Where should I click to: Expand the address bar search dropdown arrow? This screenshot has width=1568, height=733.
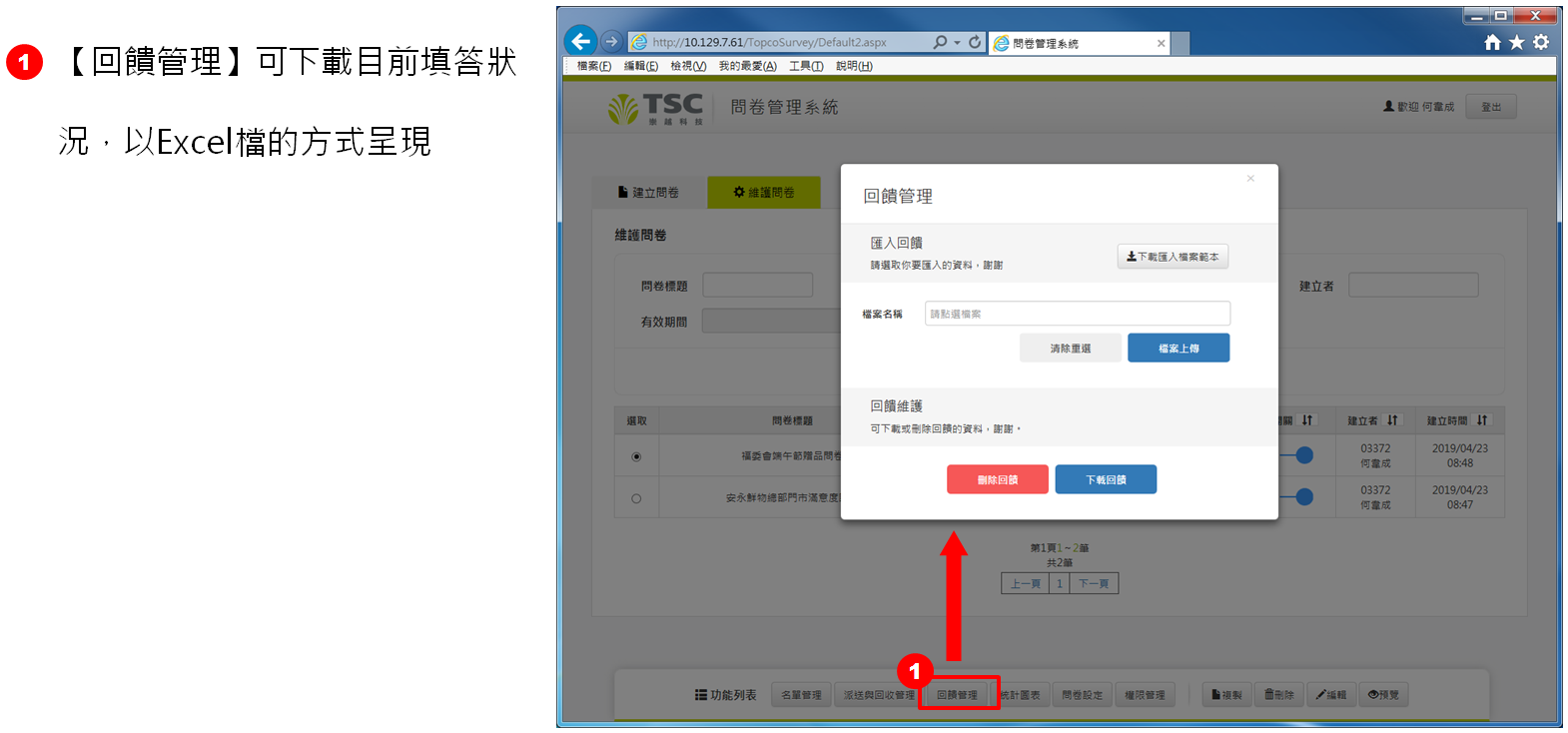coord(957,43)
